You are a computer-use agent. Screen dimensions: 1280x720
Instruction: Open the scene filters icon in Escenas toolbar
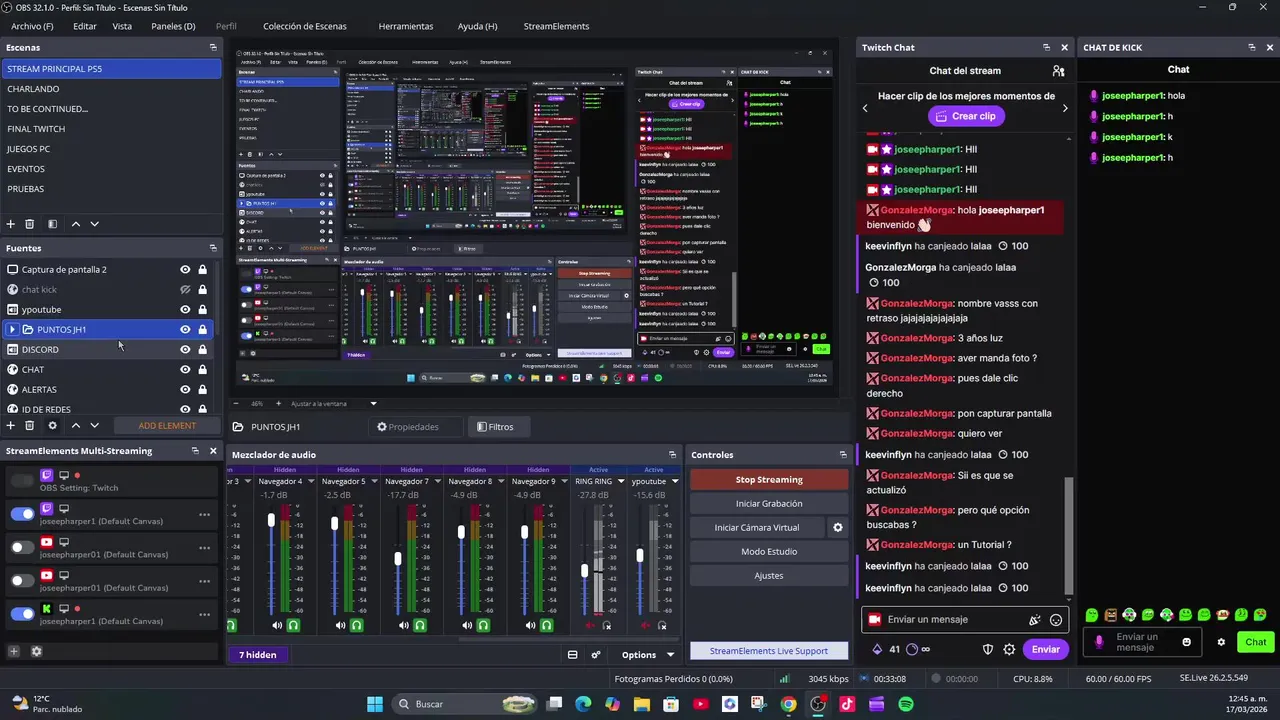pos(52,224)
